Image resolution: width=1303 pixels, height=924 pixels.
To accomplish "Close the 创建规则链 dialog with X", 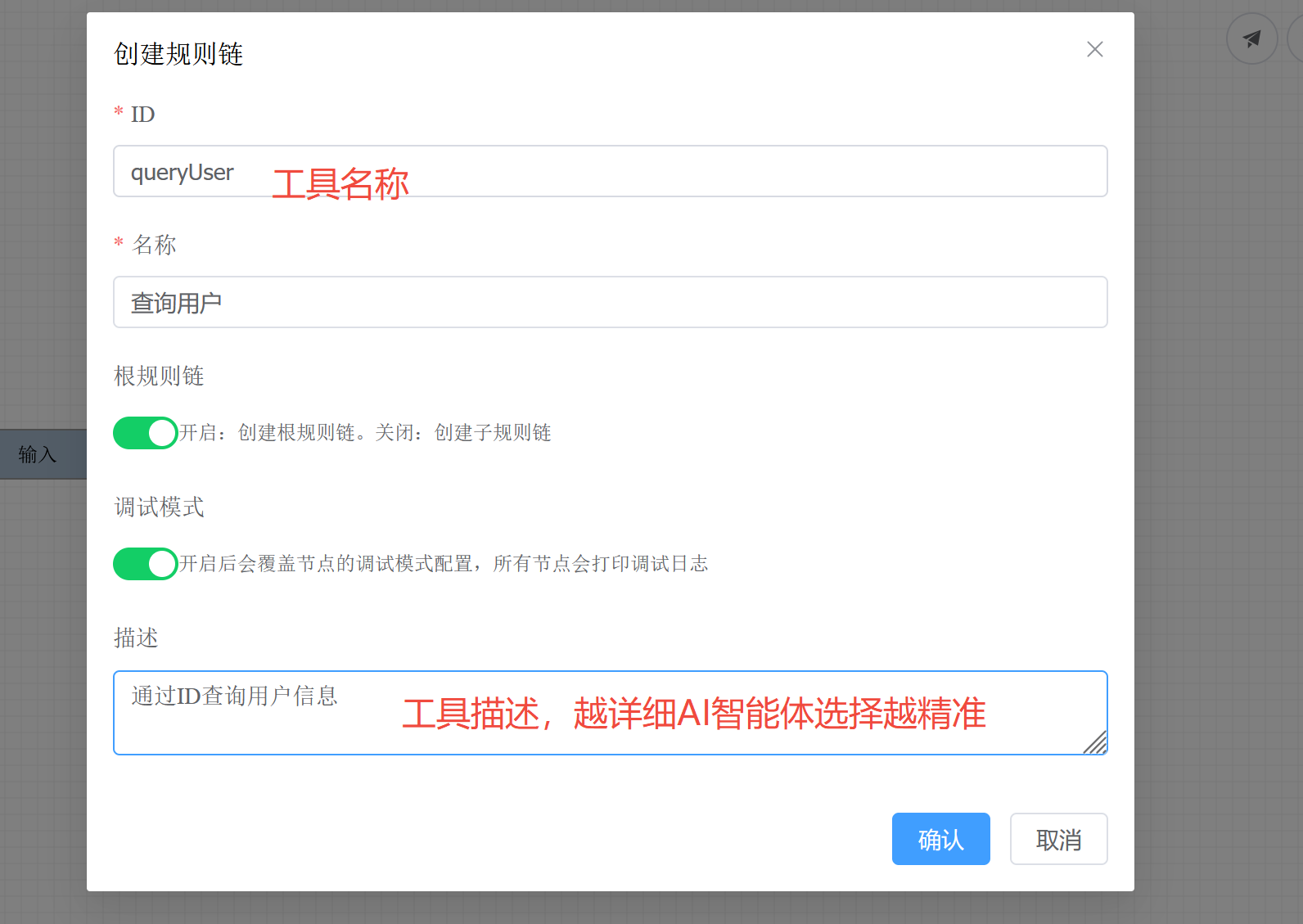I will (x=1094, y=50).
